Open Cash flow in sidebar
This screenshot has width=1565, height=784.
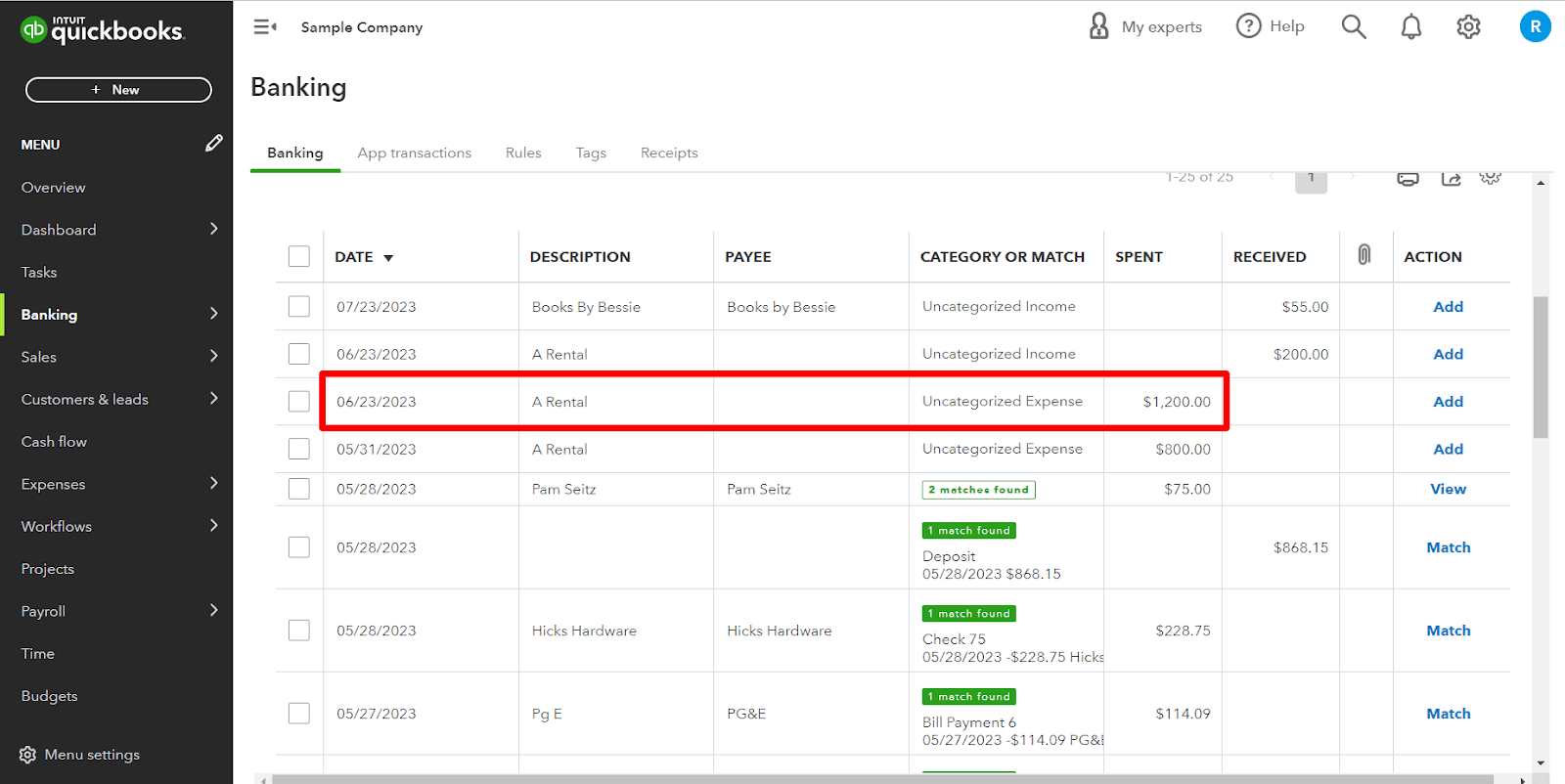click(x=54, y=442)
